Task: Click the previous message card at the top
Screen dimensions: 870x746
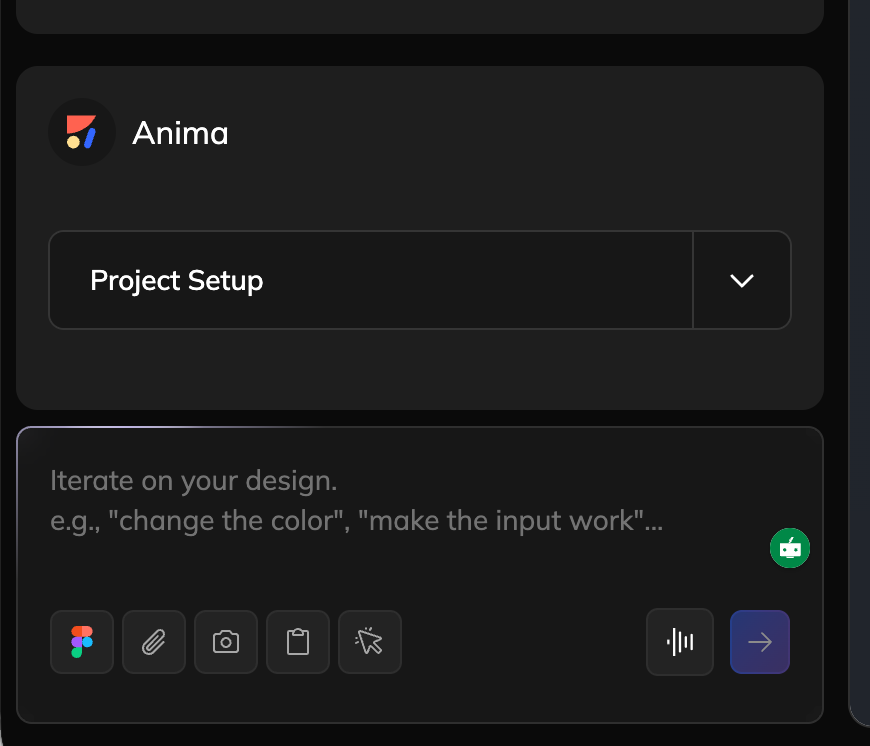Action: pyautogui.click(x=420, y=14)
